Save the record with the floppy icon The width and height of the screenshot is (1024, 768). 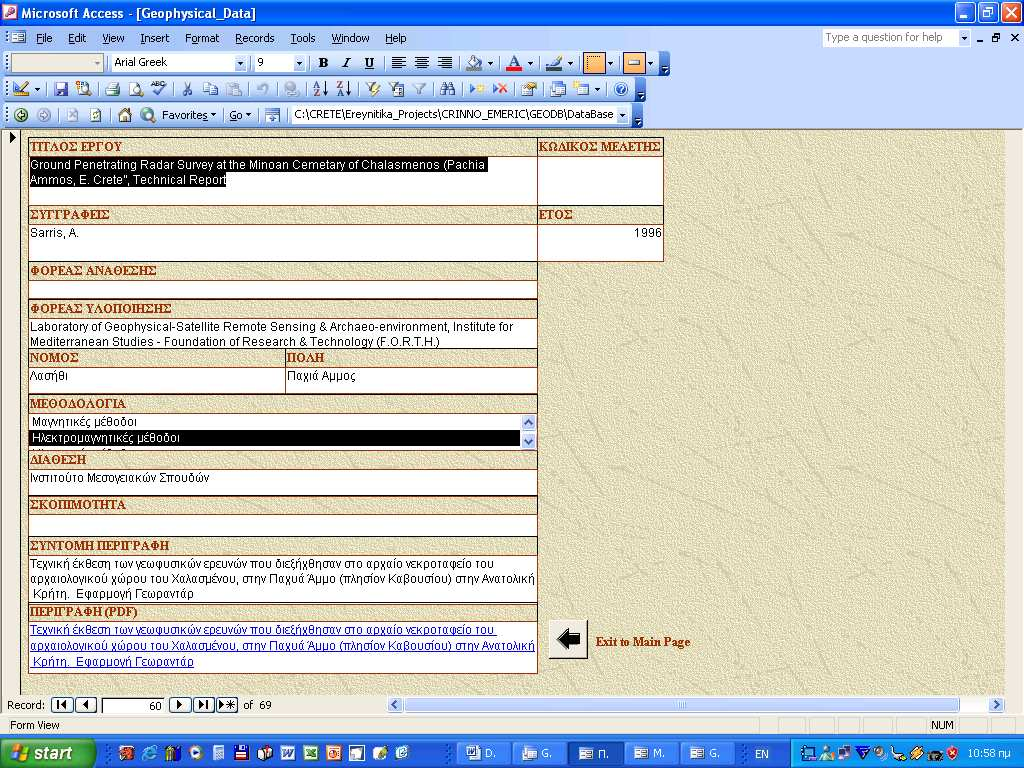(x=61, y=89)
